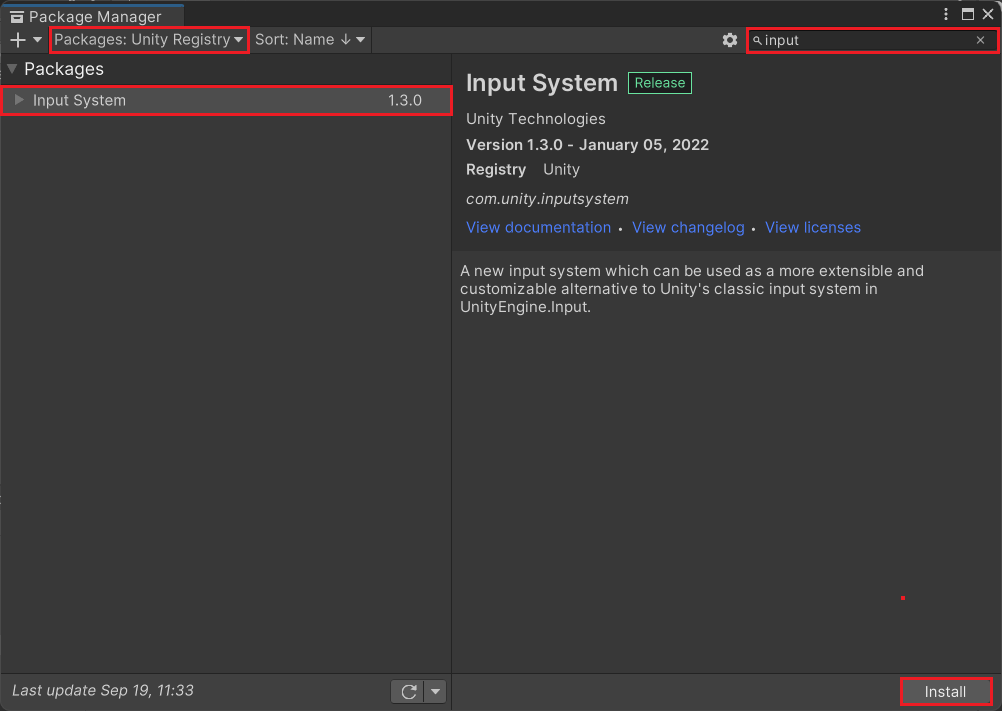Viewport: 1002px width, 711px height.
Task: Open the gear settings menu
Action: (x=730, y=40)
